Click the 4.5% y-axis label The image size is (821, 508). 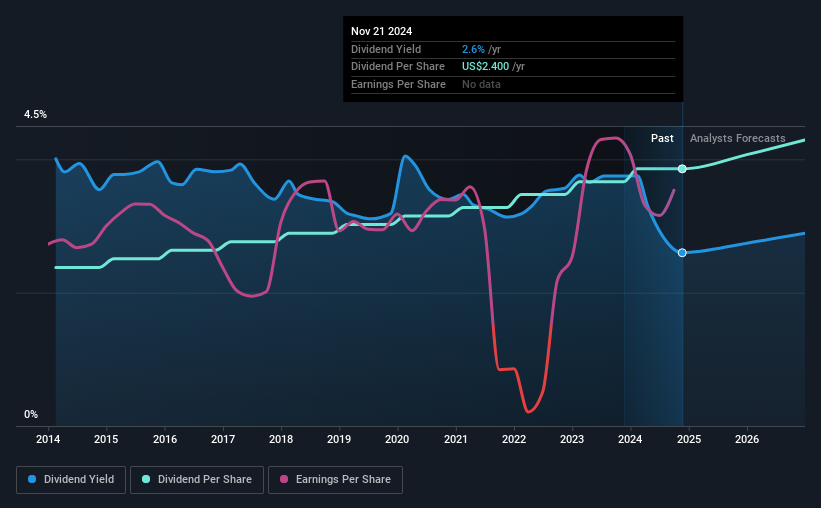(x=35, y=115)
